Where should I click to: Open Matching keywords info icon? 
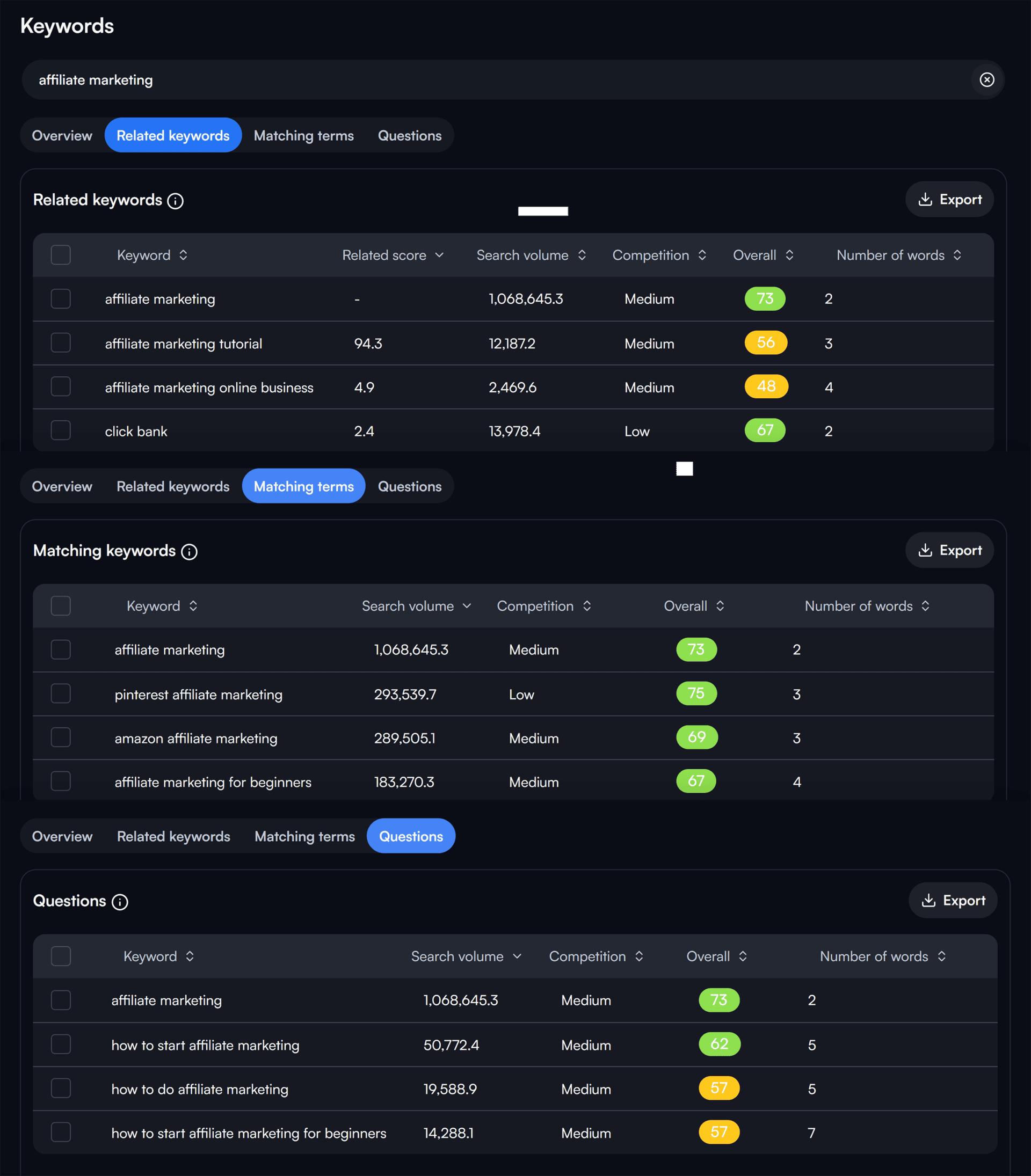[x=189, y=551]
